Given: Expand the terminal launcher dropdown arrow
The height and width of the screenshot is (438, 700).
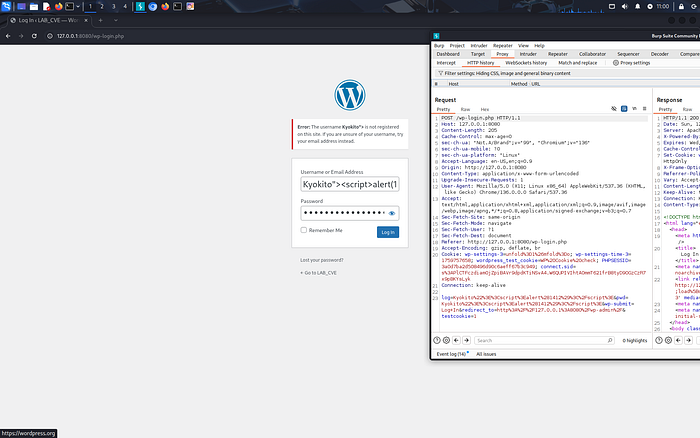Looking at the screenshot, I should tap(78, 6).
